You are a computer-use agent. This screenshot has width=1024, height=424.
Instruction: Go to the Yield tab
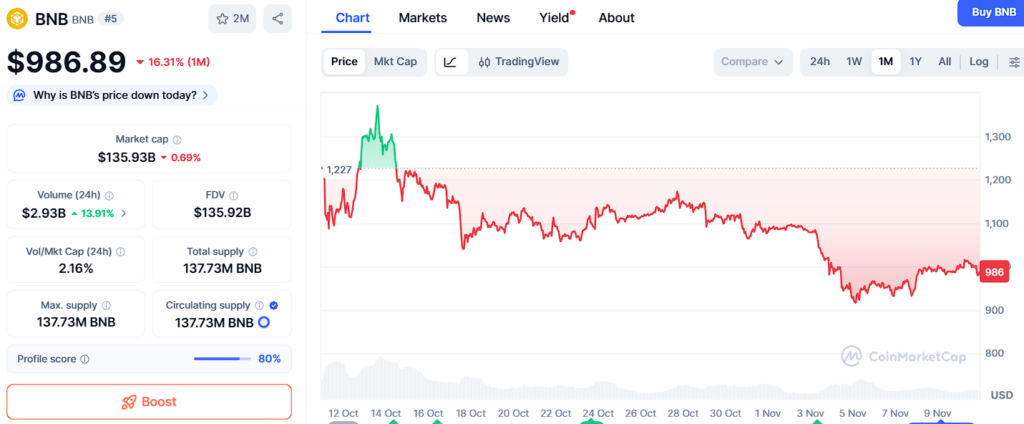tap(554, 18)
